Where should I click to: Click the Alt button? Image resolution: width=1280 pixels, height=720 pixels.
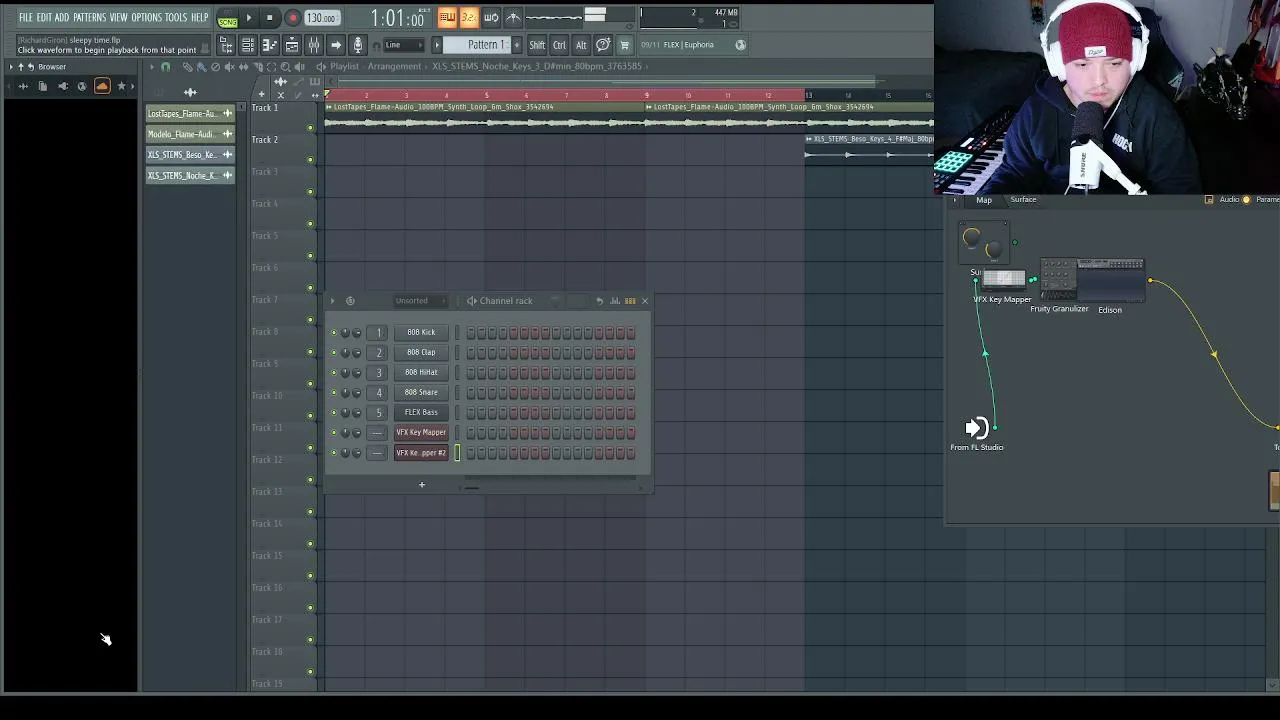(581, 45)
